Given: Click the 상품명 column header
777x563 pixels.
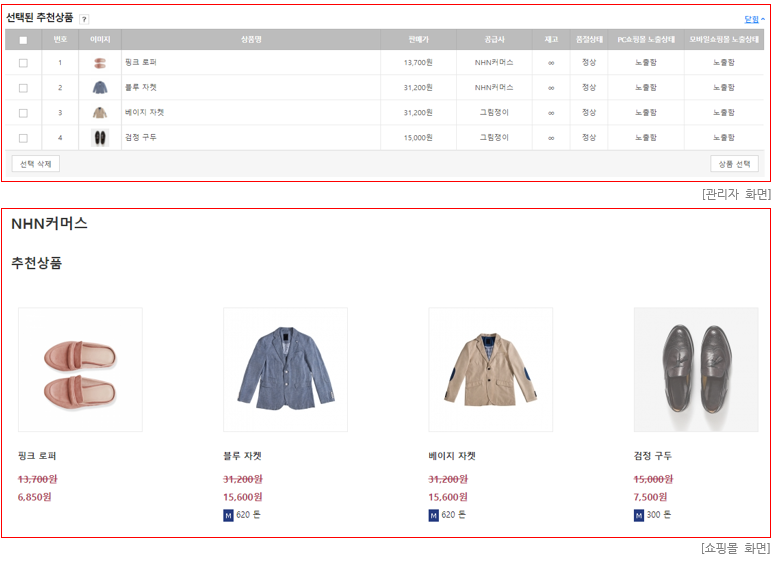Looking at the screenshot, I should tap(251, 40).
